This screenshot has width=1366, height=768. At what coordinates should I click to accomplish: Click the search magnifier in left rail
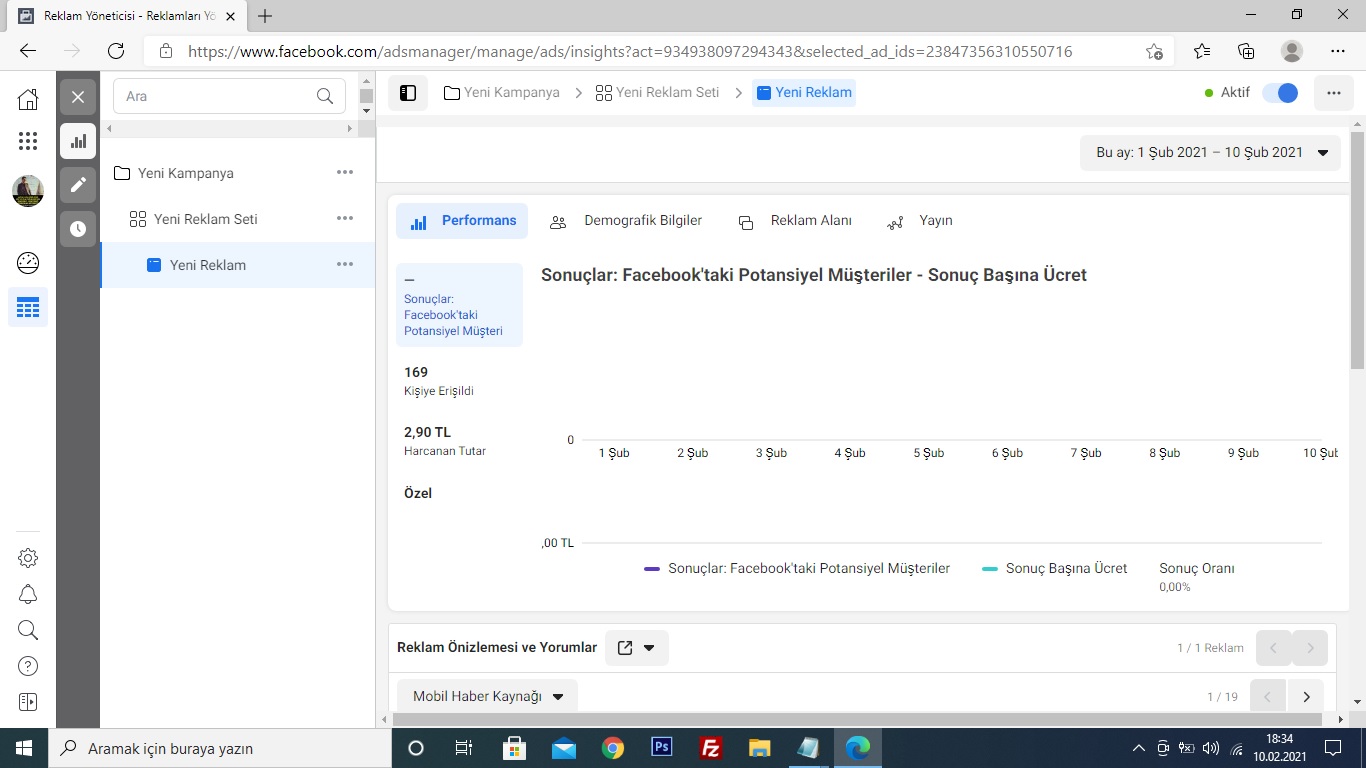click(x=28, y=630)
